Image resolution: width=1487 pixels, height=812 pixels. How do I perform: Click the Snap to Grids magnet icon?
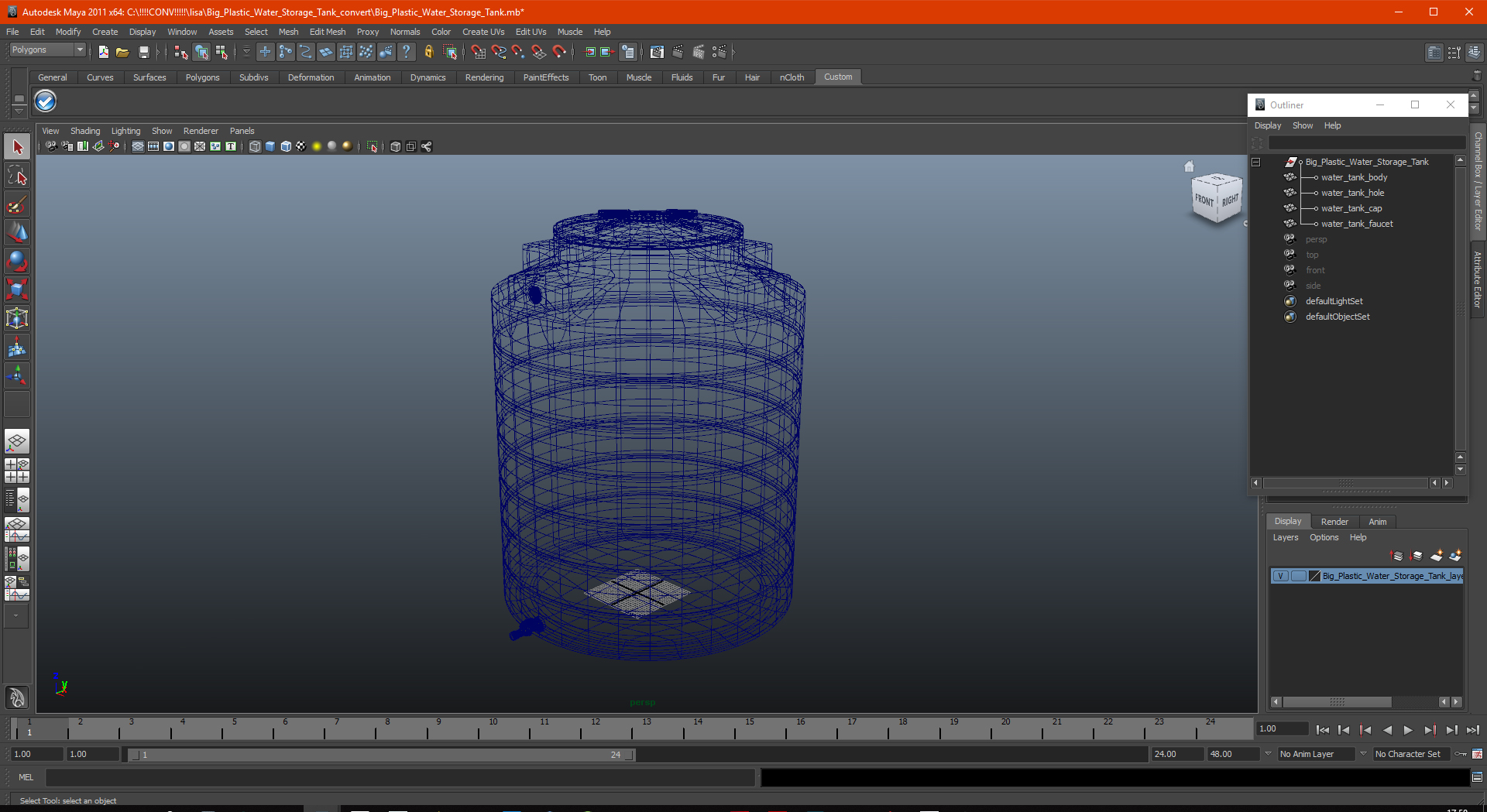[x=478, y=52]
